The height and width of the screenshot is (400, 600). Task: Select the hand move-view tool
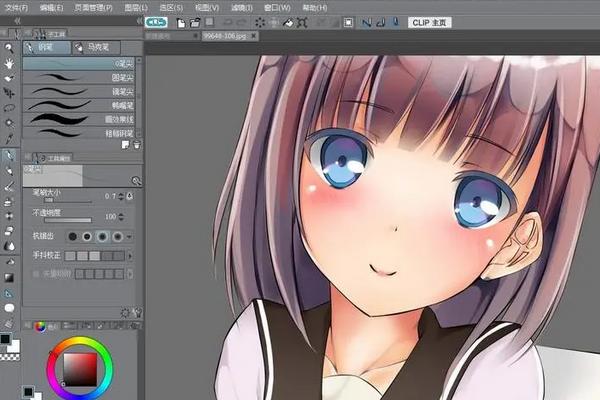click(9, 63)
